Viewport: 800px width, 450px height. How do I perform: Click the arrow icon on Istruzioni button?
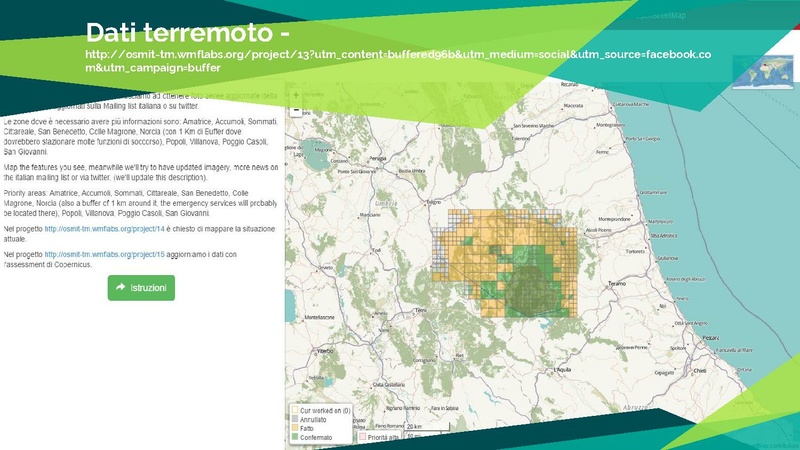(x=121, y=287)
